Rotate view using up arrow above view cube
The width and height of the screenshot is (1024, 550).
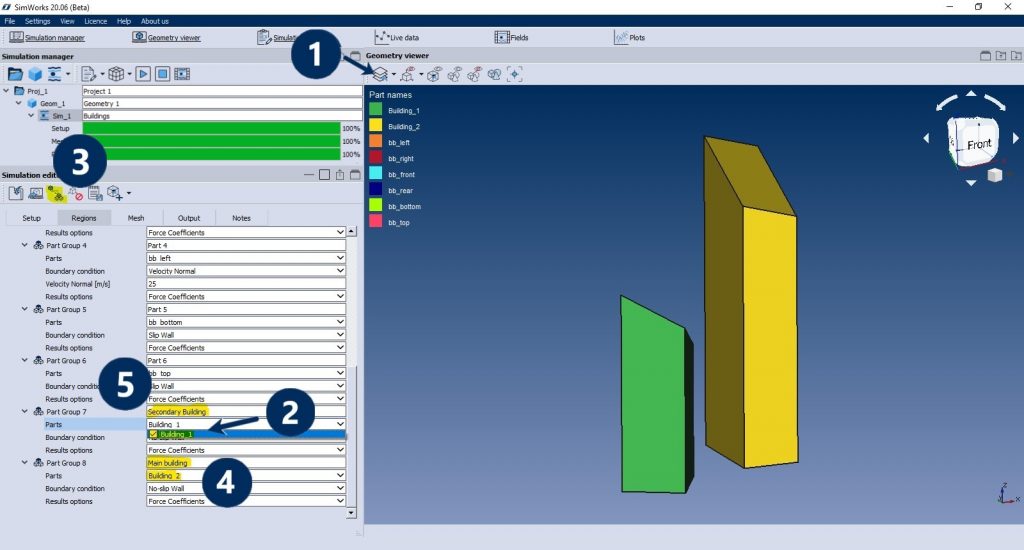click(971, 93)
